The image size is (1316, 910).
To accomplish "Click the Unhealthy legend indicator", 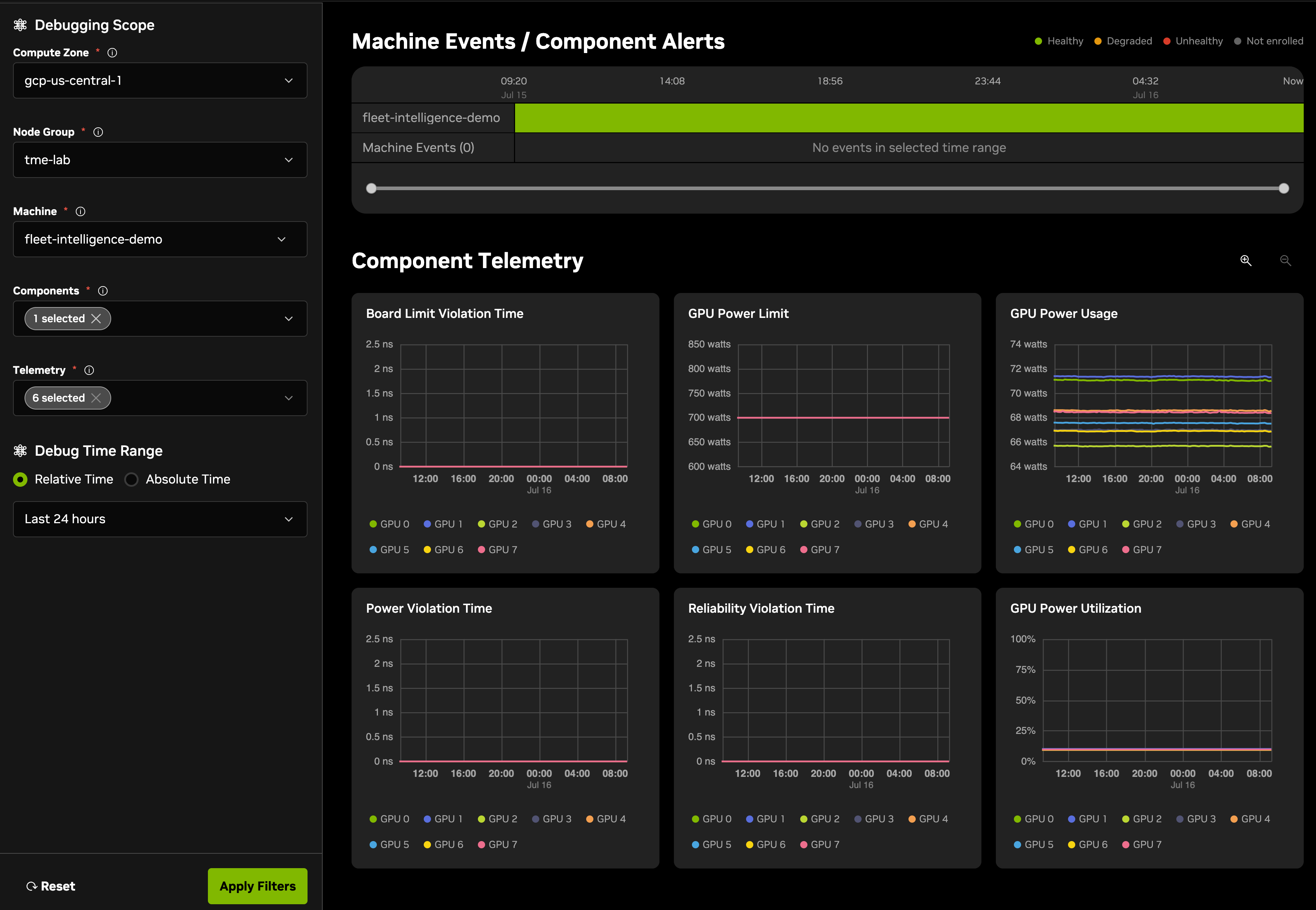I will pos(1193,41).
